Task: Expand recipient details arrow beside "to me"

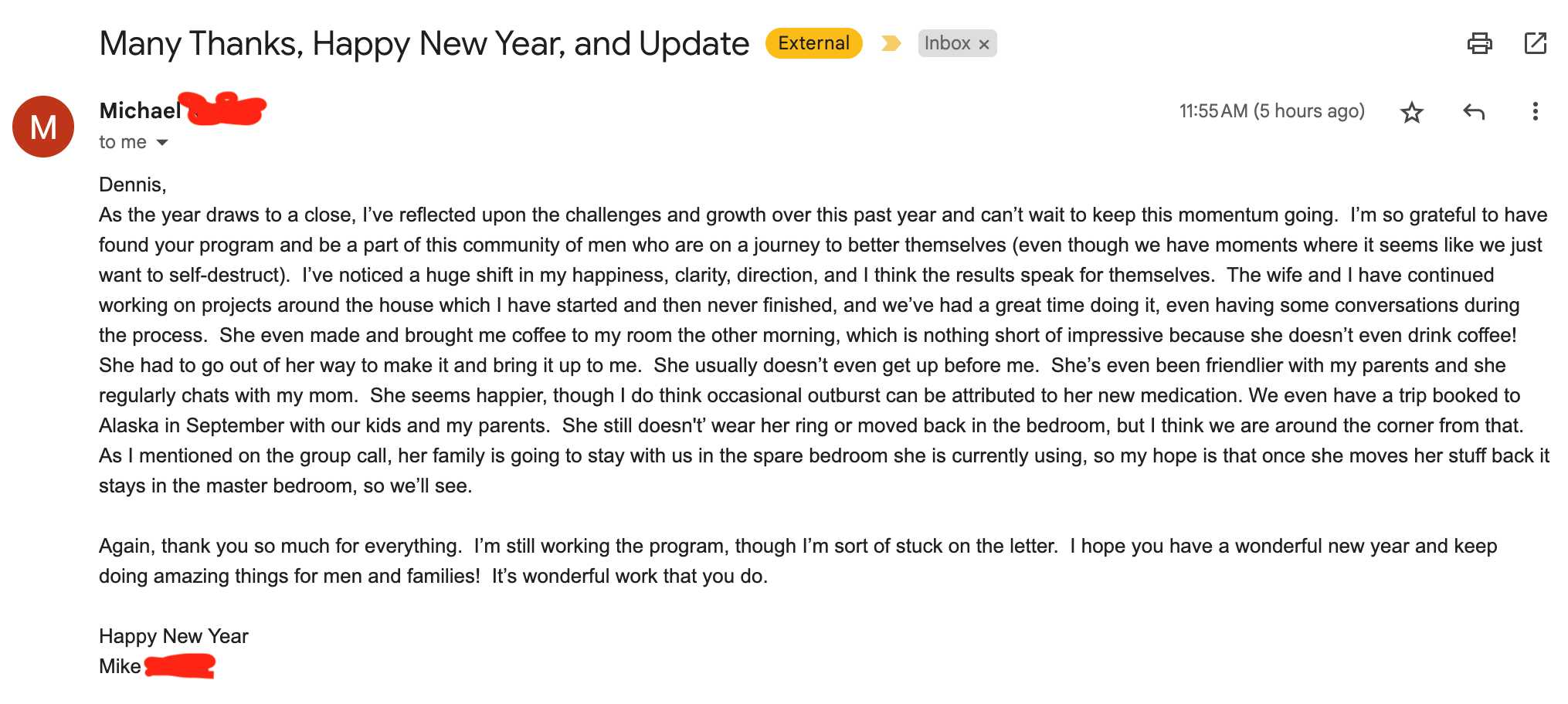Action: coord(162,143)
